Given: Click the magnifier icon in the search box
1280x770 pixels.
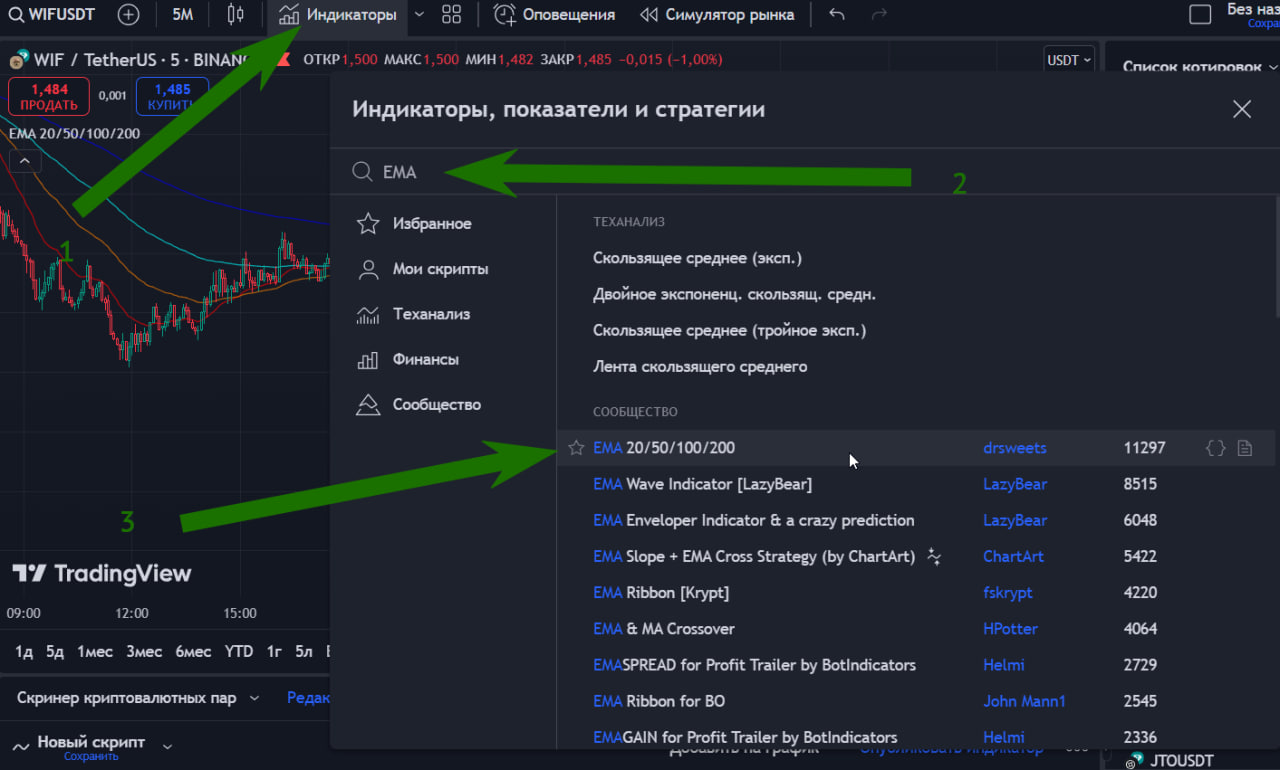Looking at the screenshot, I should tap(362, 172).
